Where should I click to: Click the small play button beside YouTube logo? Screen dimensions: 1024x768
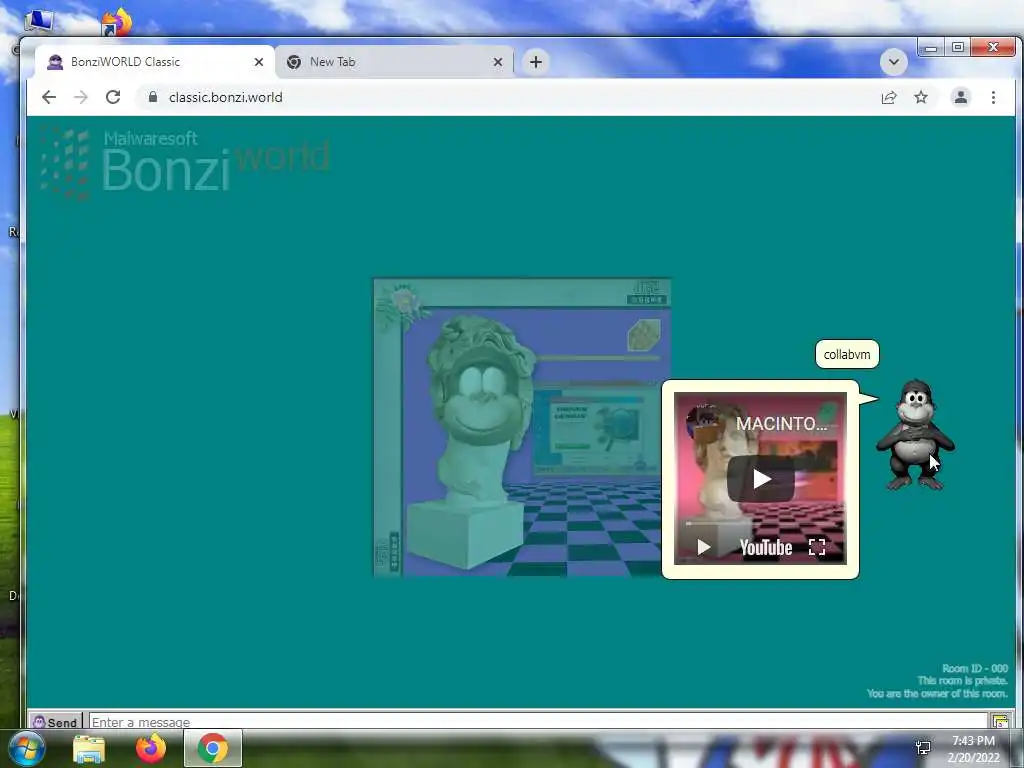703,547
